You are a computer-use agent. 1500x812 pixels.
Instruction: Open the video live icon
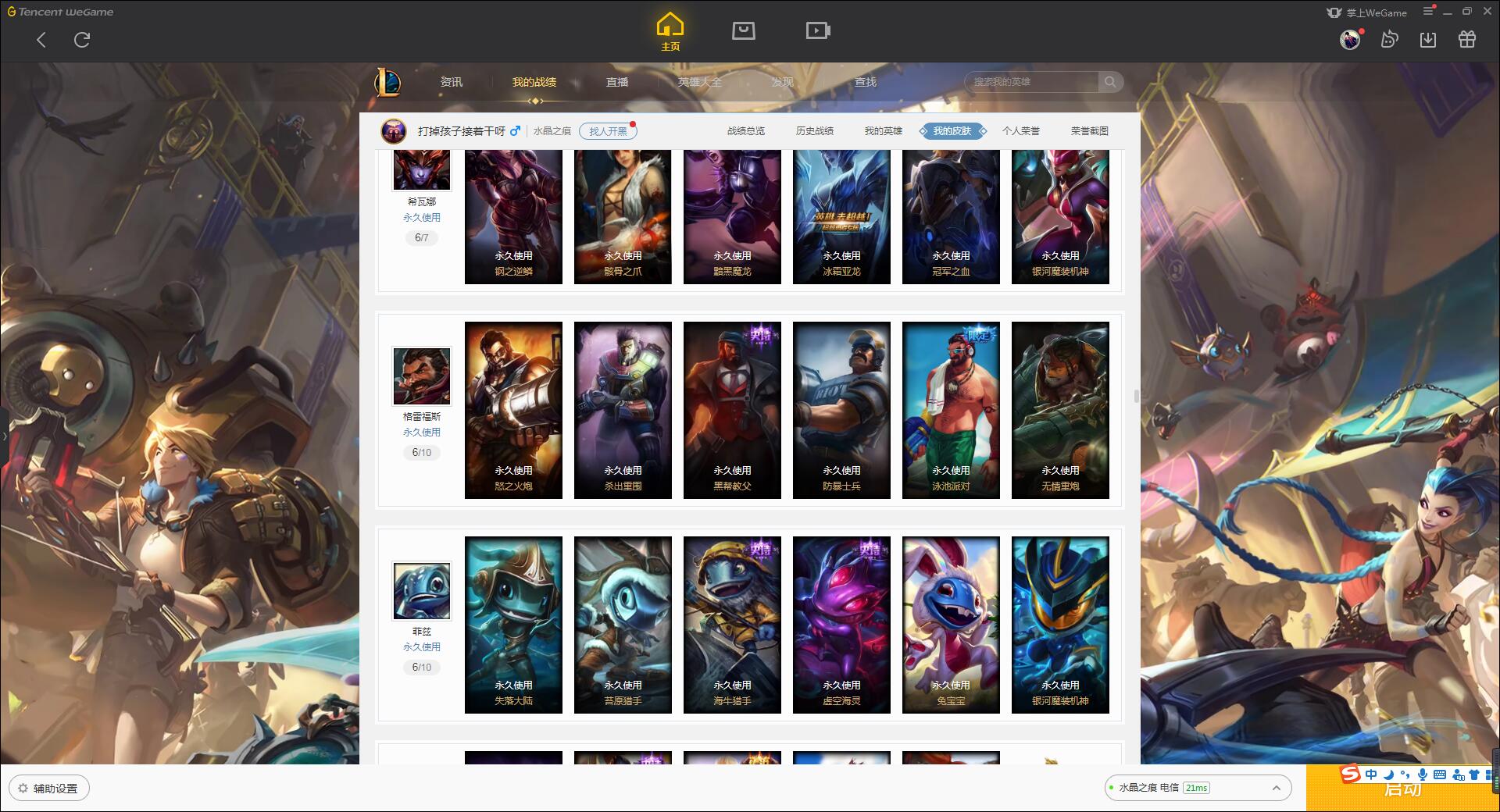click(x=818, y=31)
